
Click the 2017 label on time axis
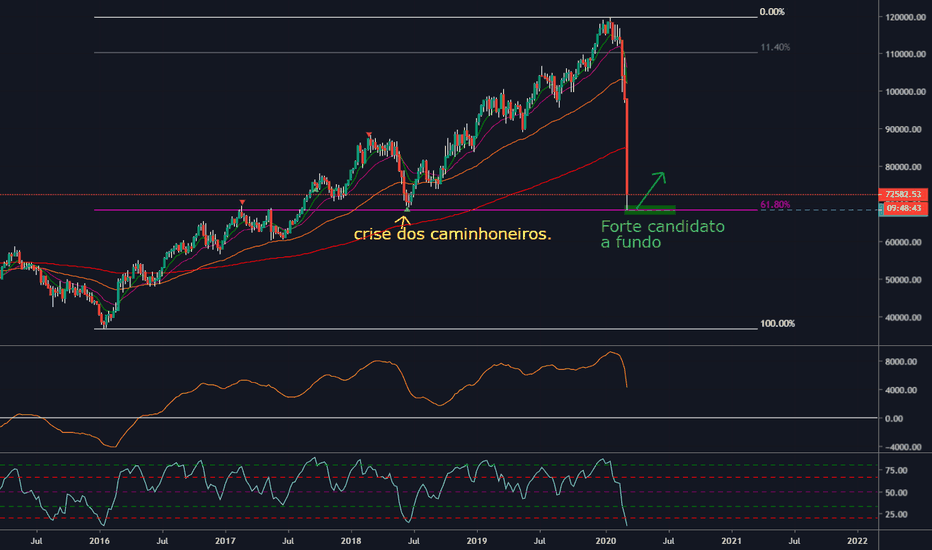point(225,540)
